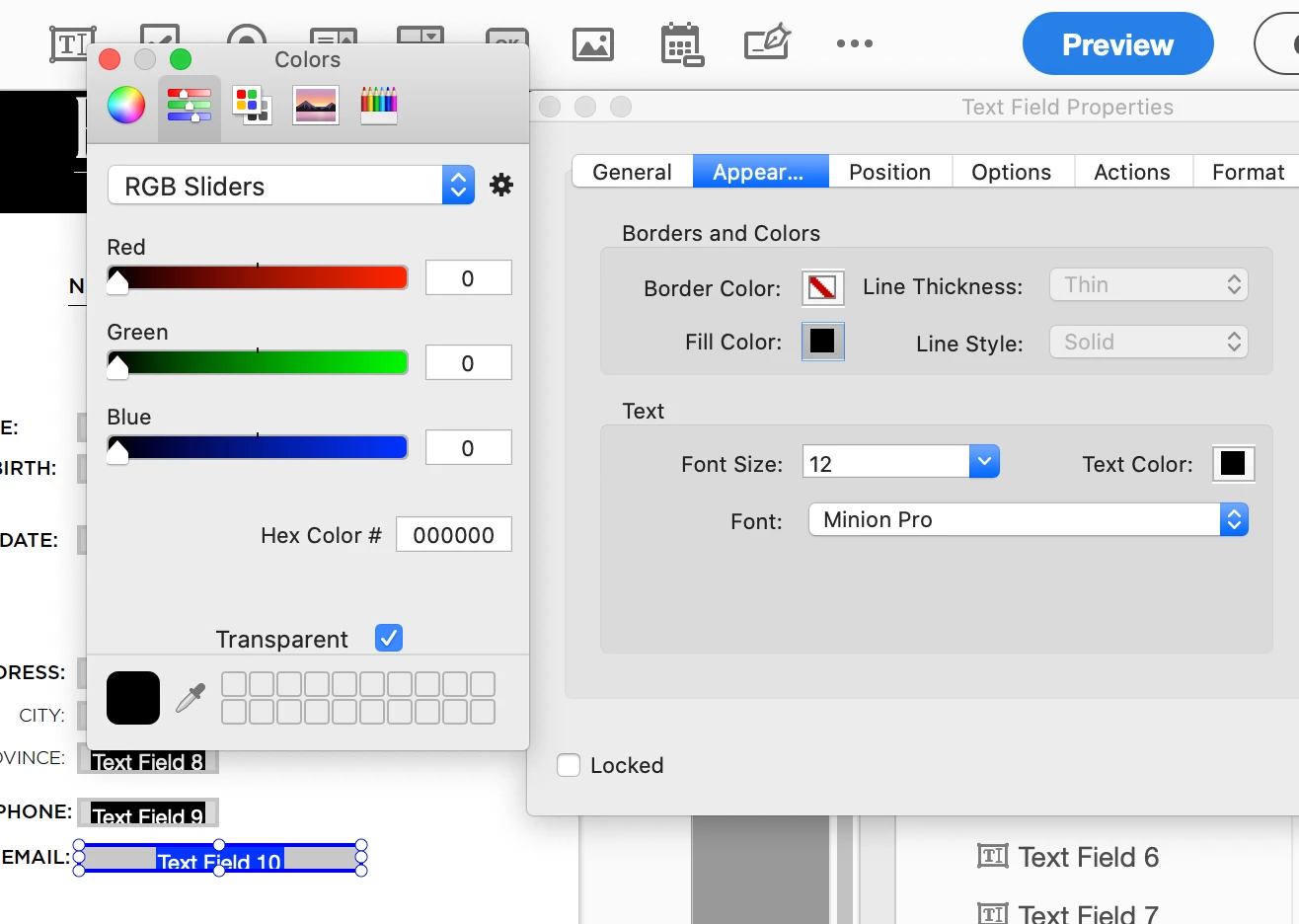Expand the Font Size dropdown arrow
Screen dimensions: 1299x924
coord(984,461)
